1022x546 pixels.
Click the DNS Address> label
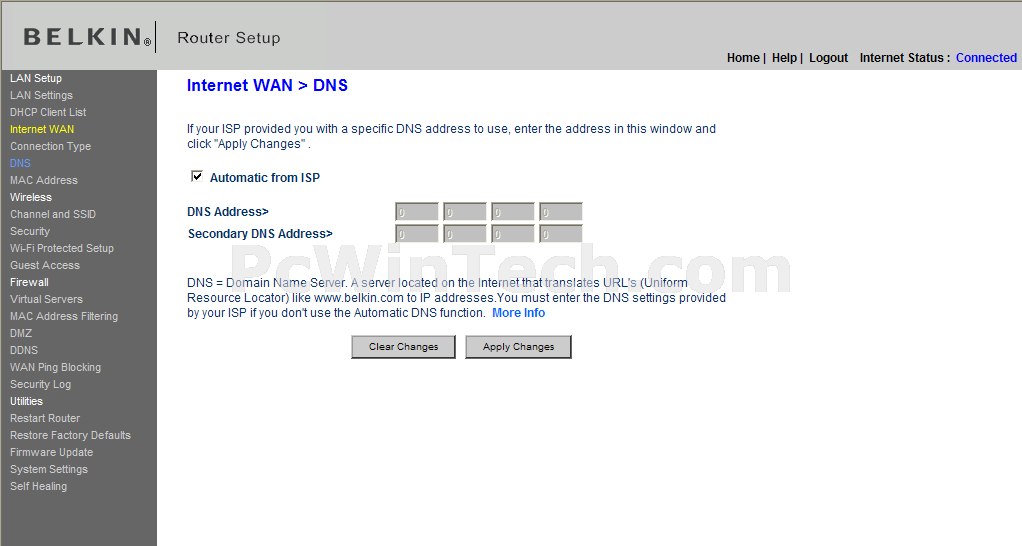pyautogui.click(x=227, y=212)
